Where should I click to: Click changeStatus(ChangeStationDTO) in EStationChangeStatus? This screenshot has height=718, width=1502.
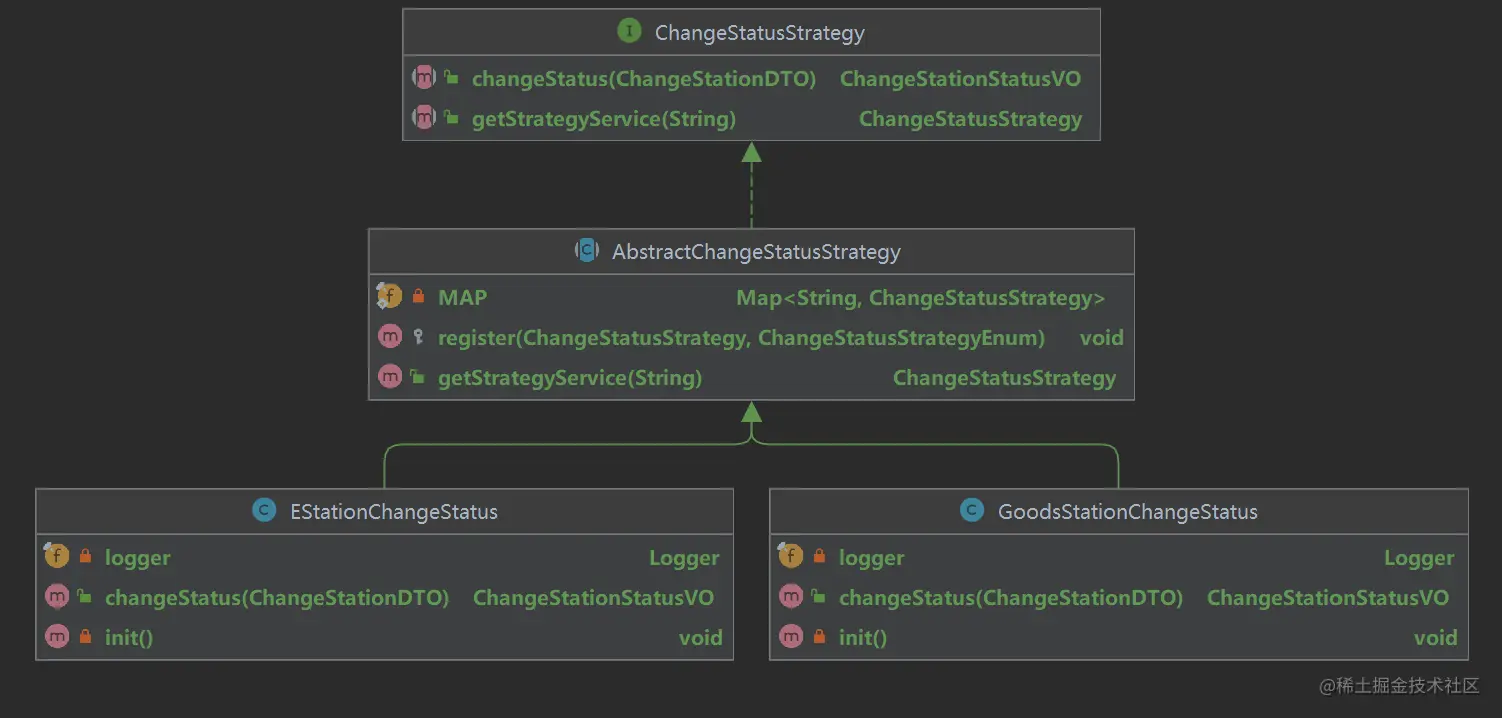(277, 598)
